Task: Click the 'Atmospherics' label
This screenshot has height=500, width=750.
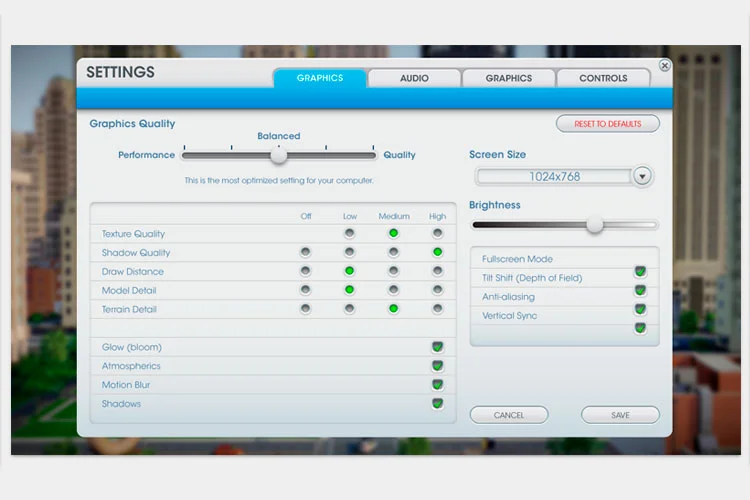Action: [131, 366]
